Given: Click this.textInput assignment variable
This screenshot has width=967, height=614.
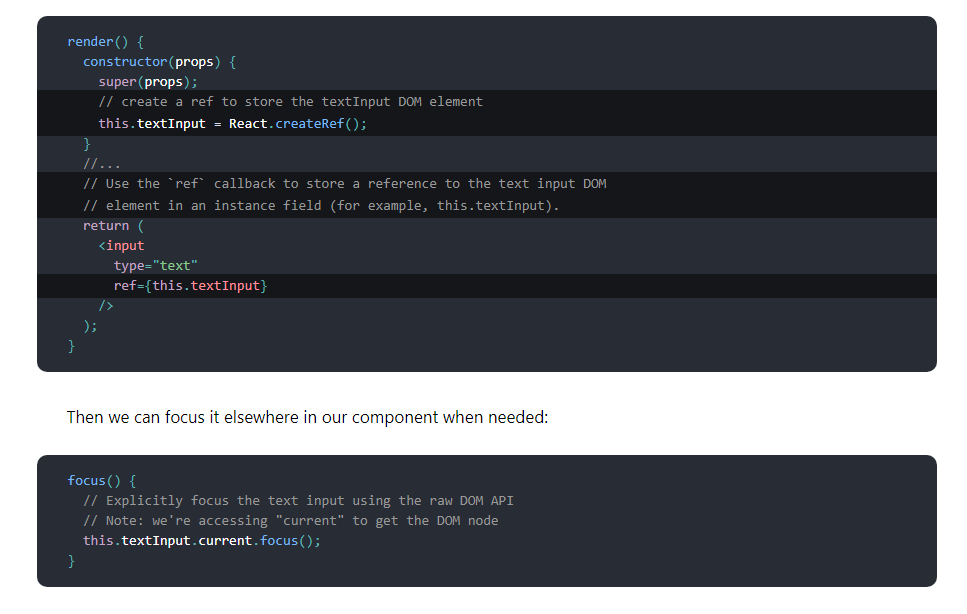Looking at the screenshot, I should point(152,124).
